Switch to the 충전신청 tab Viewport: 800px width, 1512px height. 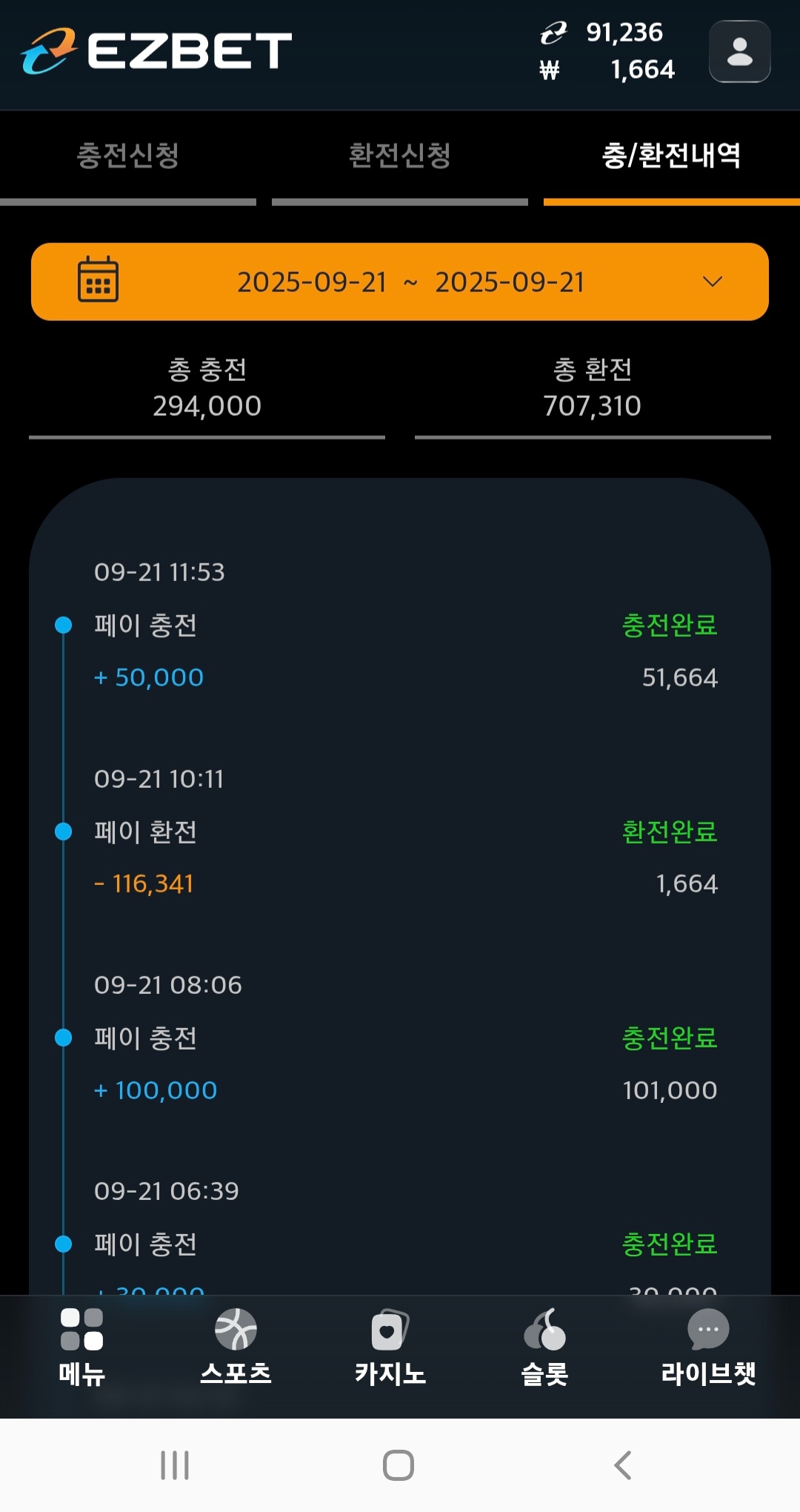[x=128, y=156]
